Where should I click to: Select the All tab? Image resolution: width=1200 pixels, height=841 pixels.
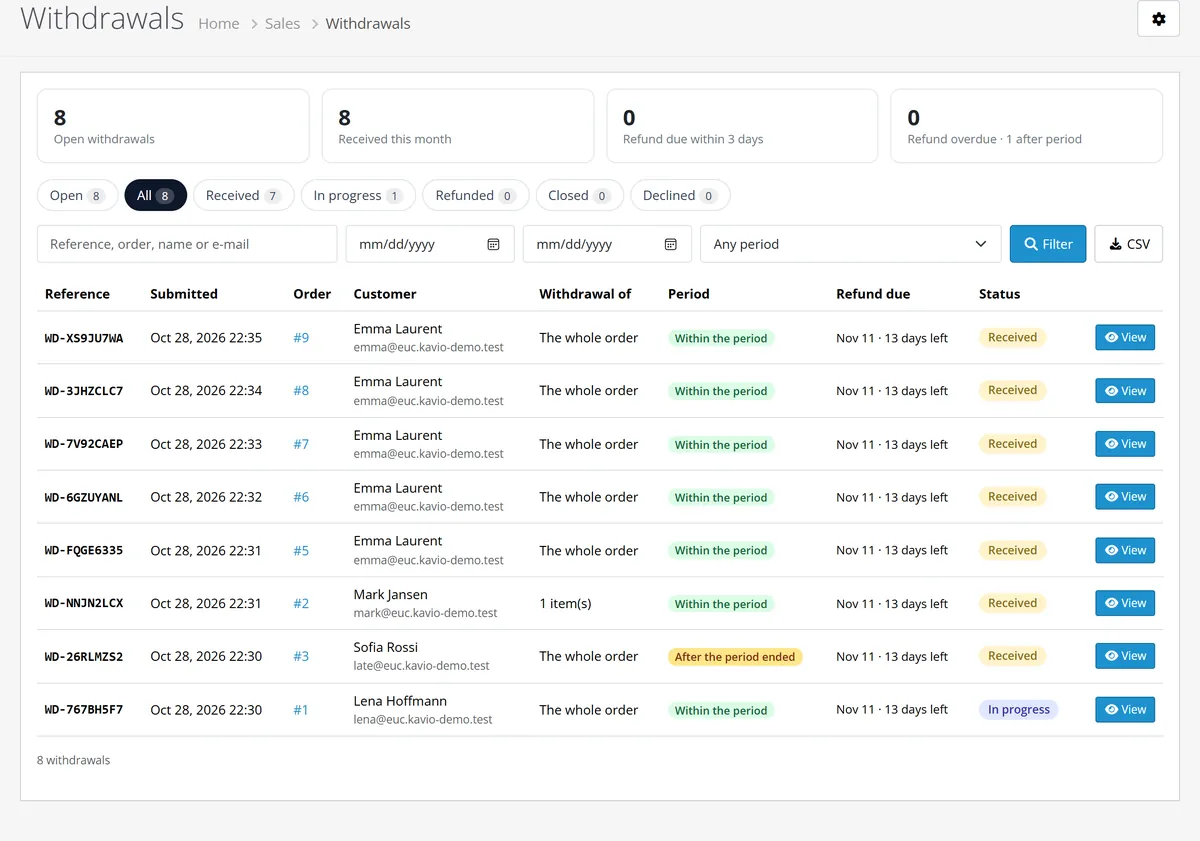click(x=156, y=195)
